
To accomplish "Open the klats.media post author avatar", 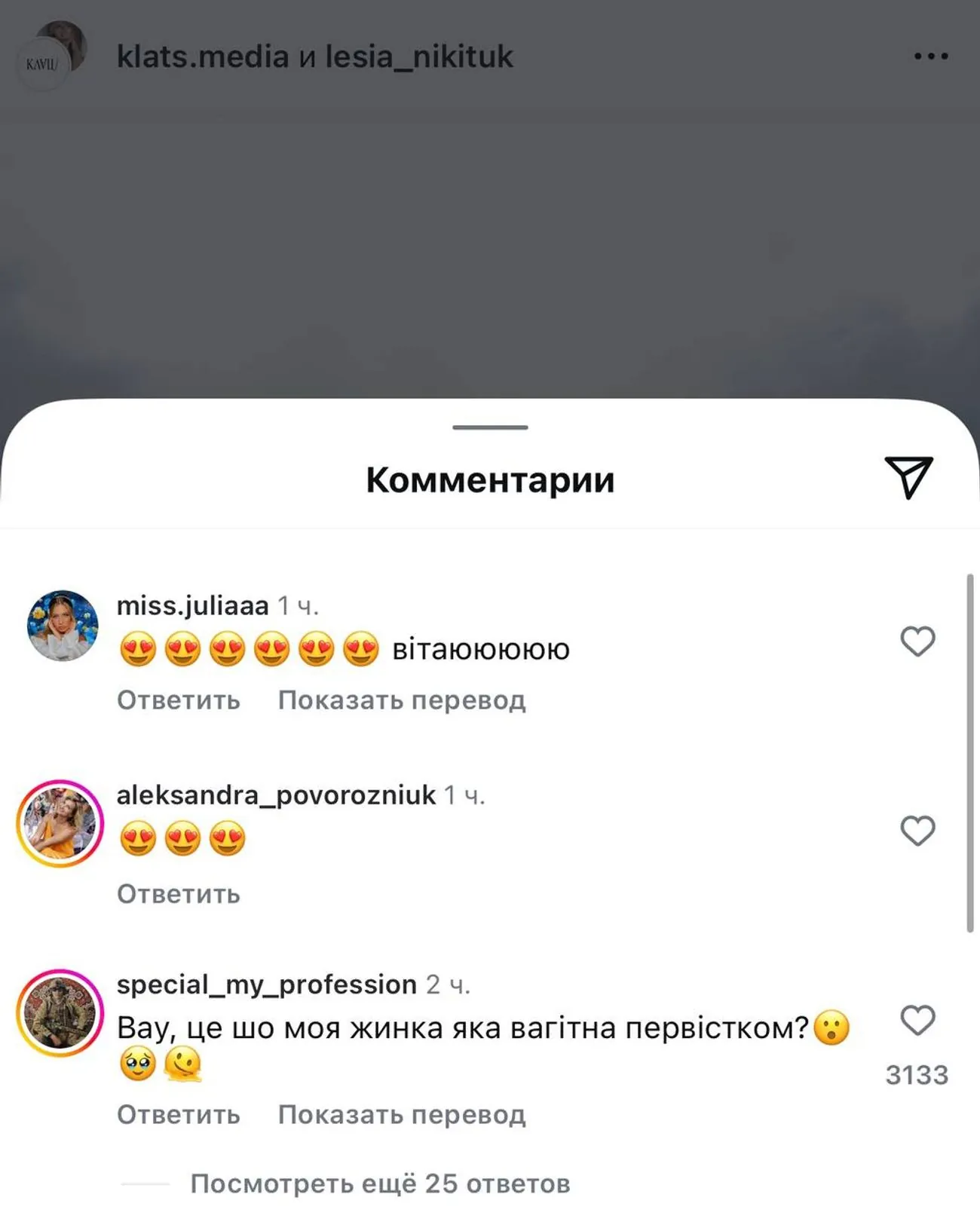I will click(x=51, y=56).
